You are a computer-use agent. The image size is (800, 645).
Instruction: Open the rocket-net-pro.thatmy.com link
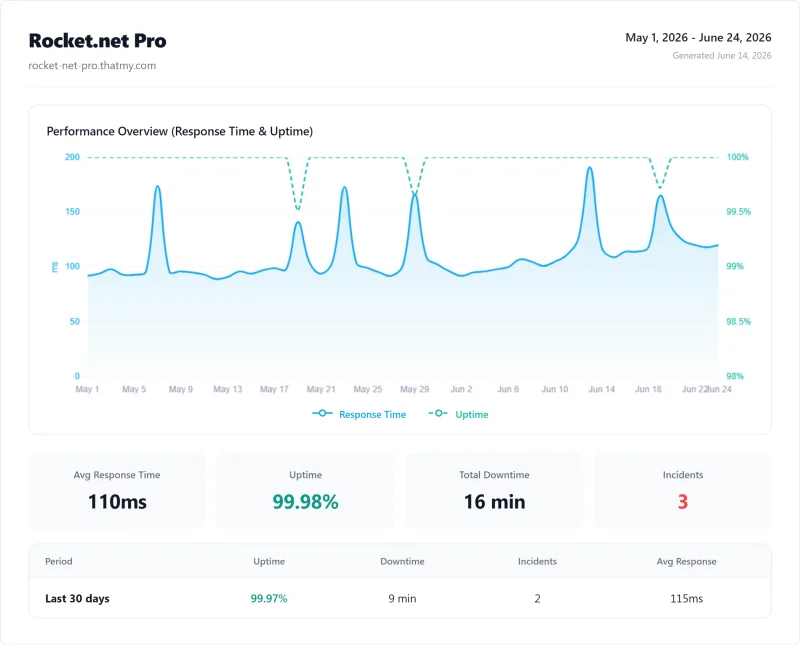coord(92,66)
